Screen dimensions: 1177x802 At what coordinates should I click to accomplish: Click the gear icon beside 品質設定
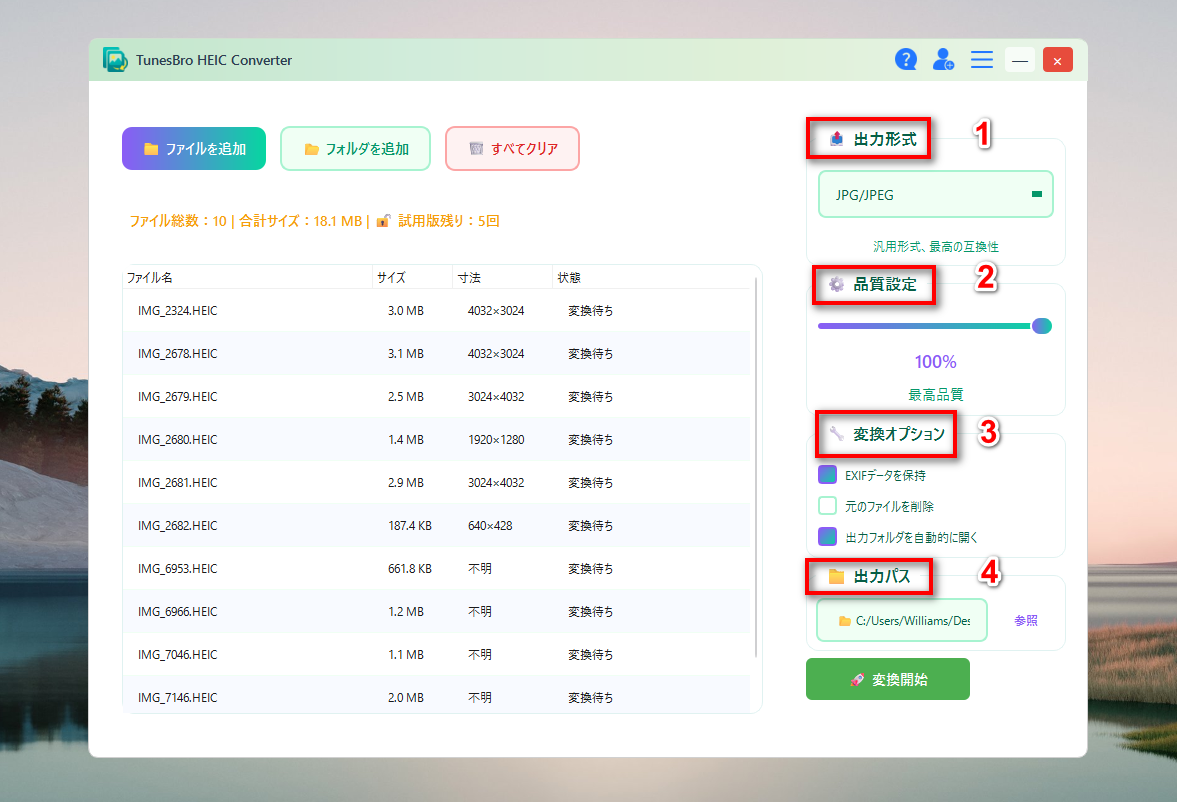coord(837,284)
